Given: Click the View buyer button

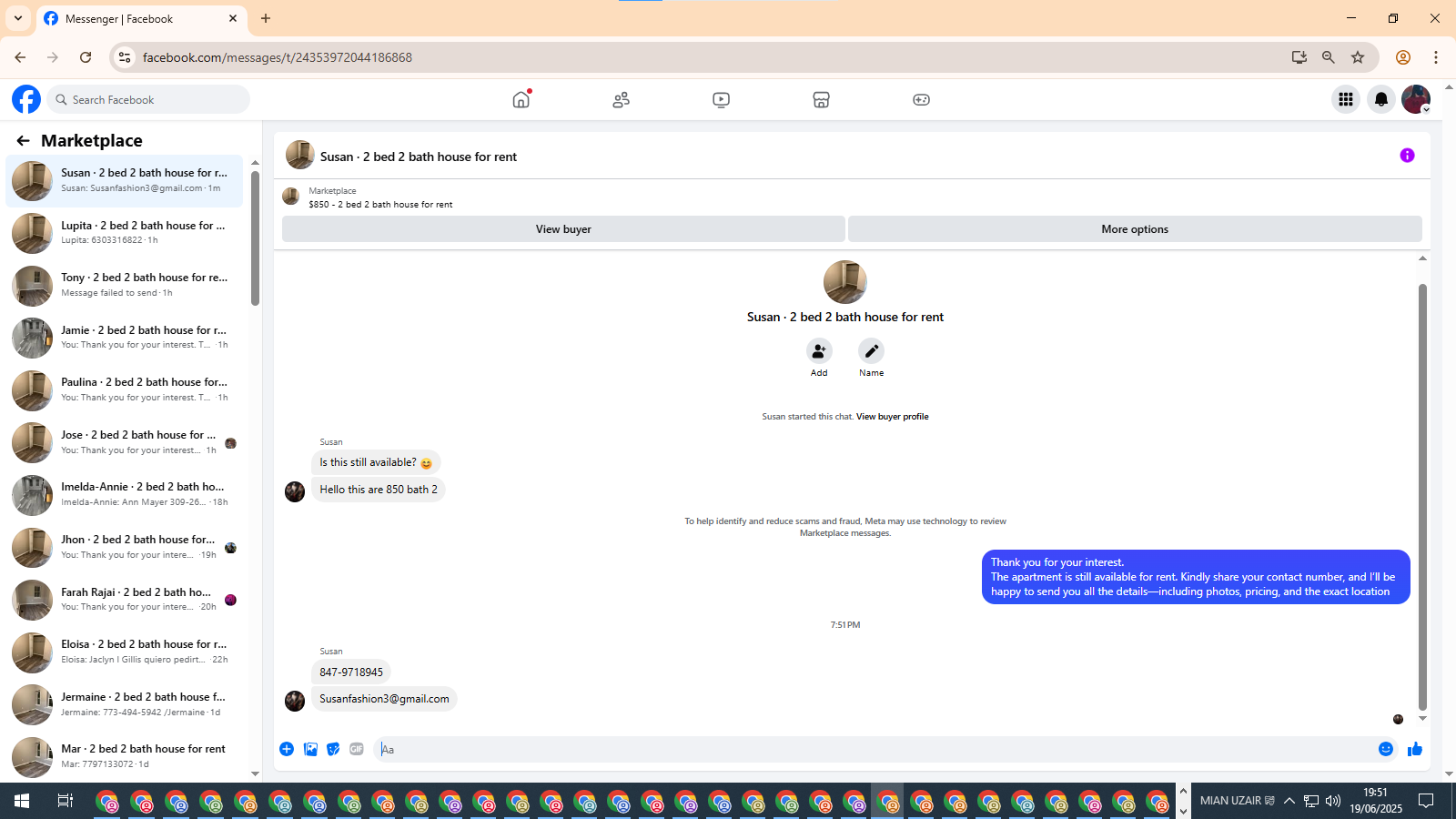Looking at the screenshot, I should click(563, 229).
